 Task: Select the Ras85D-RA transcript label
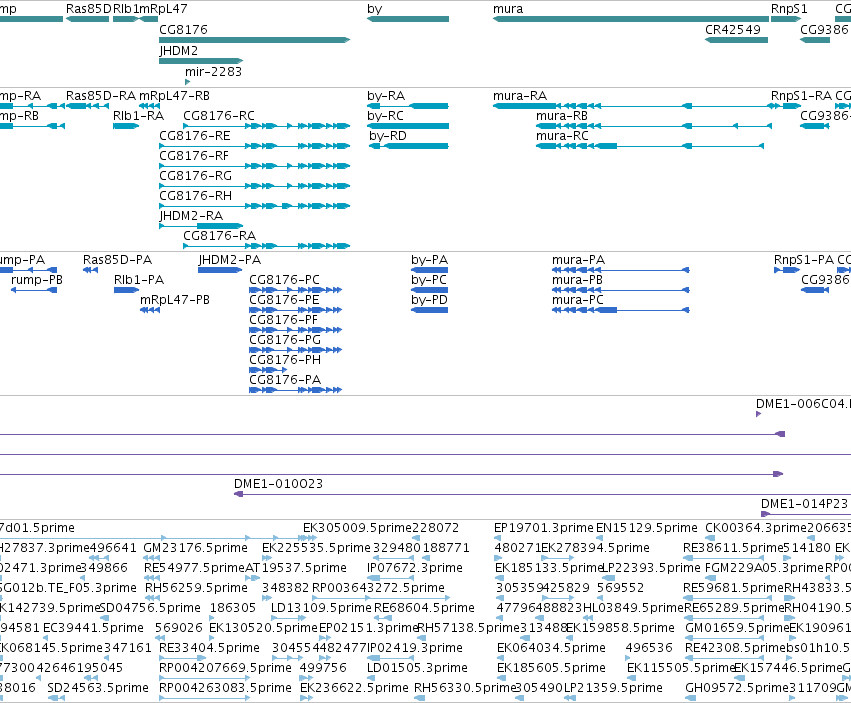pyautogui.click(x=101, y=96)
